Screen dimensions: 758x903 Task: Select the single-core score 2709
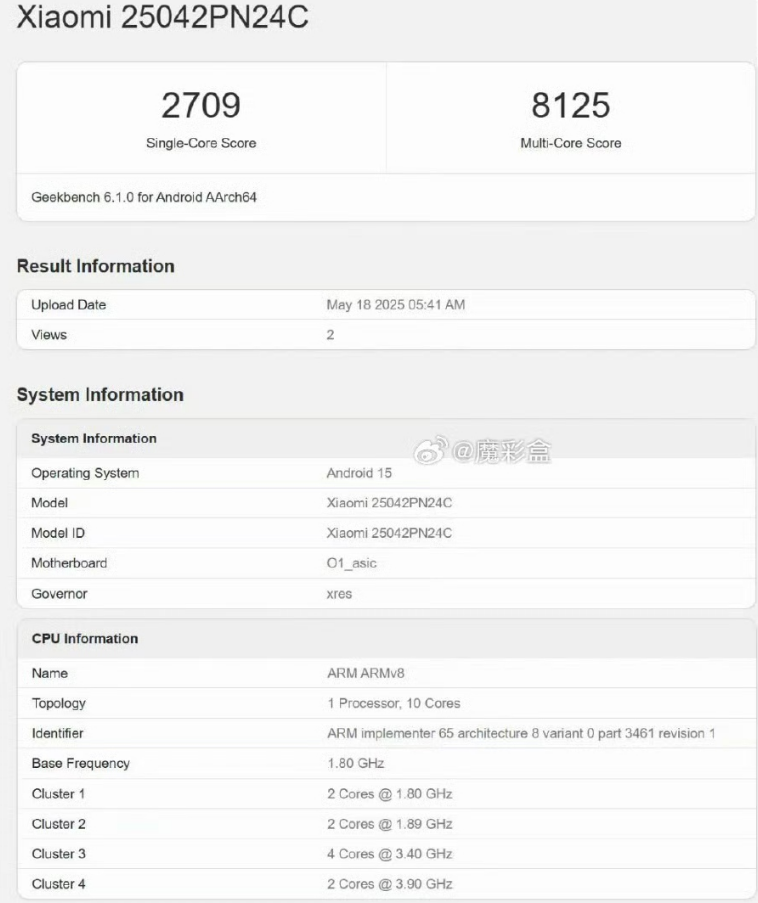[200, 105]
